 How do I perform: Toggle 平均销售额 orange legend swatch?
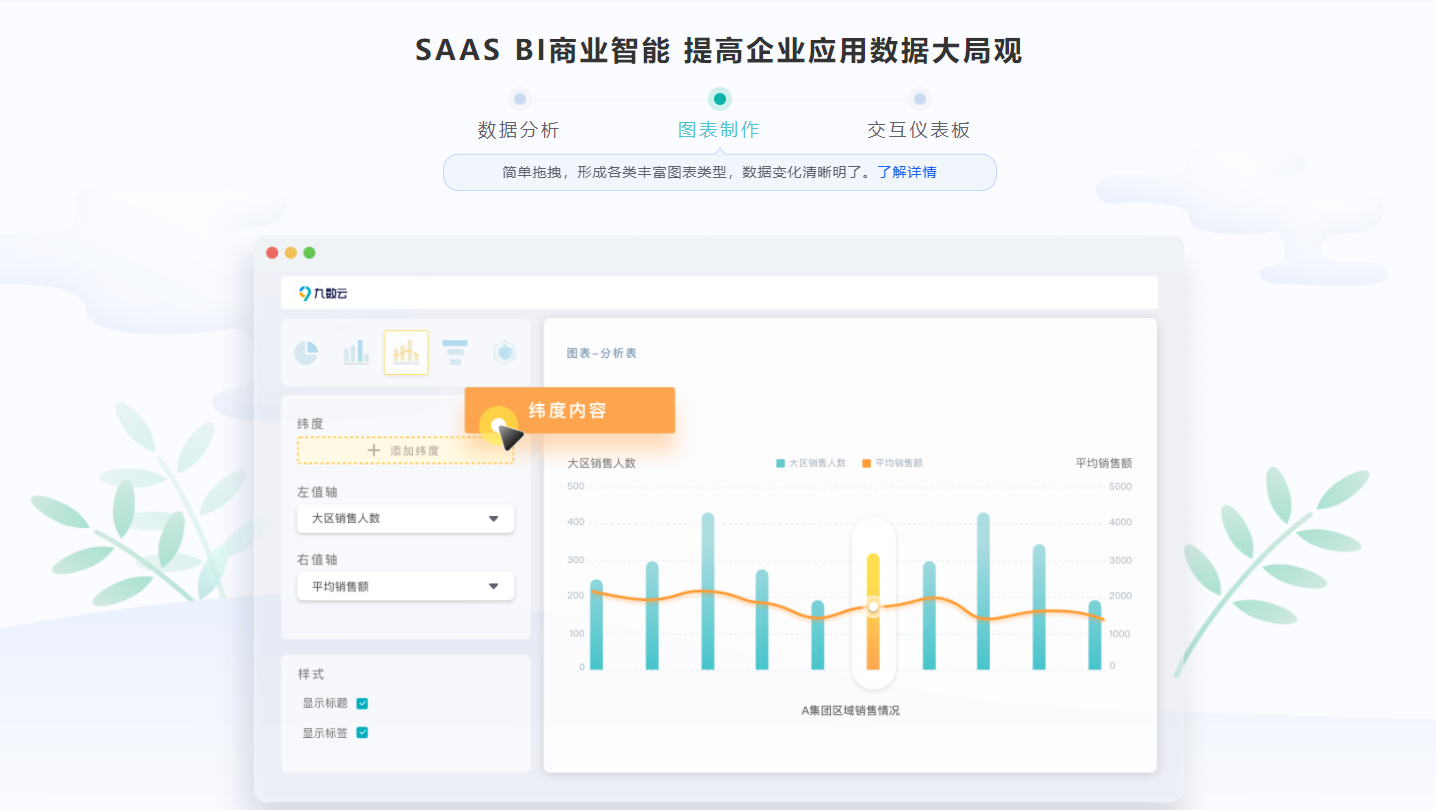click(866, 463)
